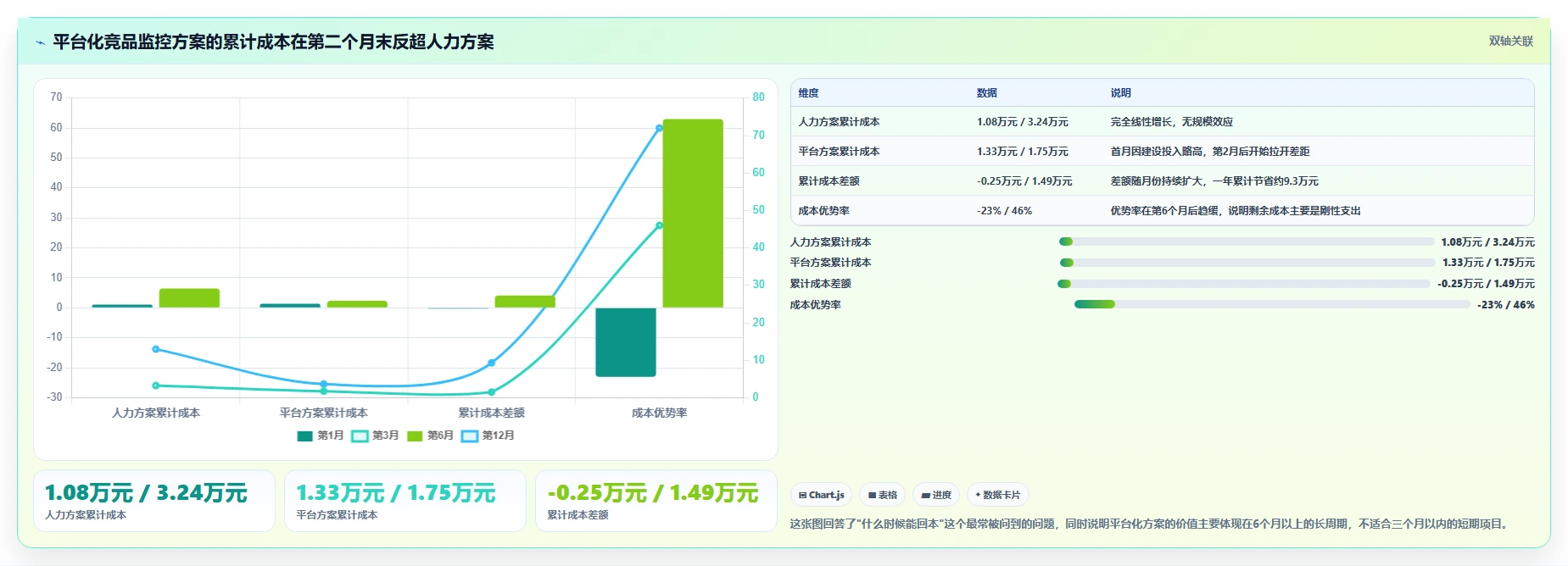Click the blue line point at 人力方案累计成本

pyautogui.click(x=156, y=349)
